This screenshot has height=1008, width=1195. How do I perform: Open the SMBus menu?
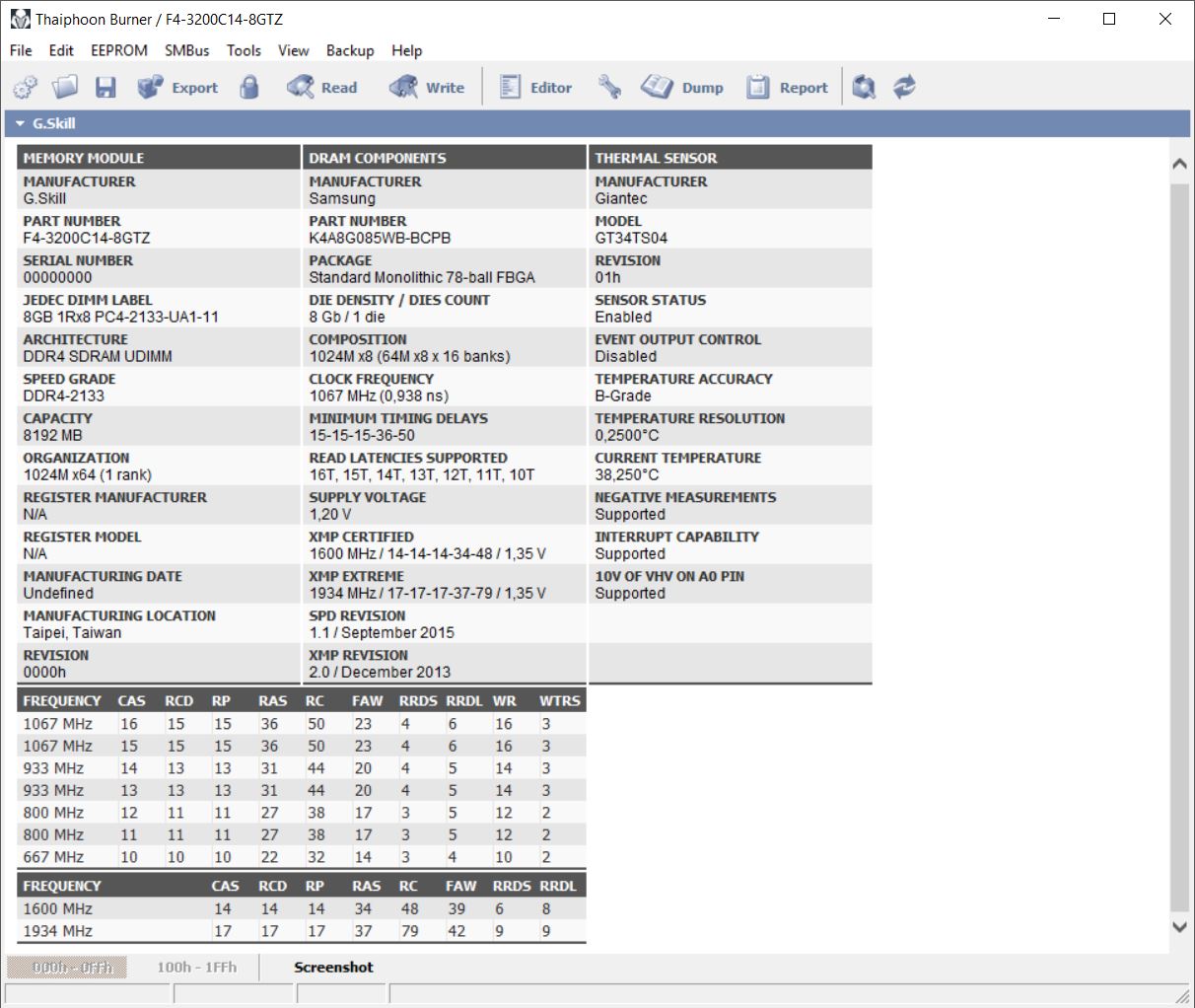pyautogui.click(x=186, y=50)
